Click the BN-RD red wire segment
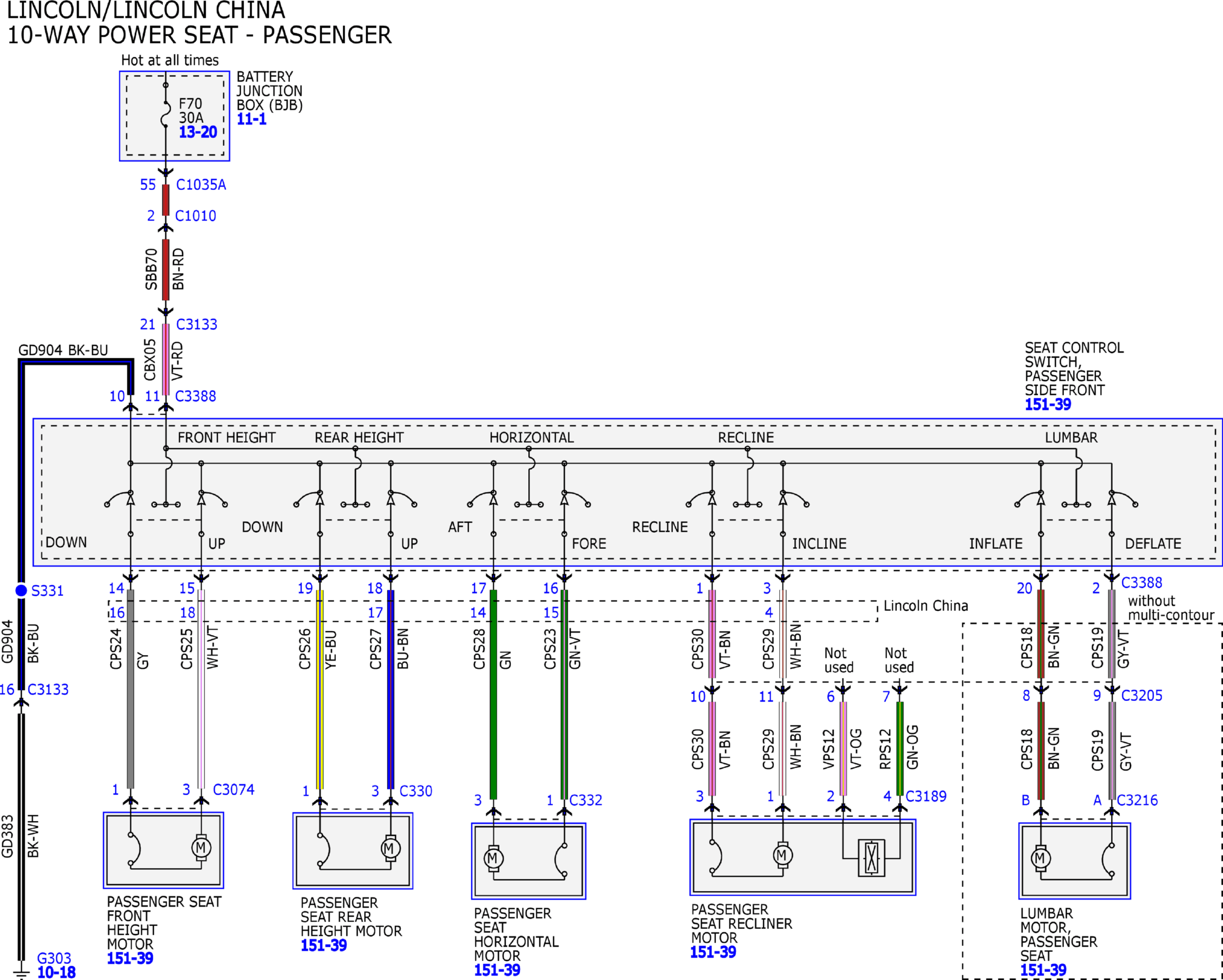Screen dimensions: 1223x980 coord(165,270)
